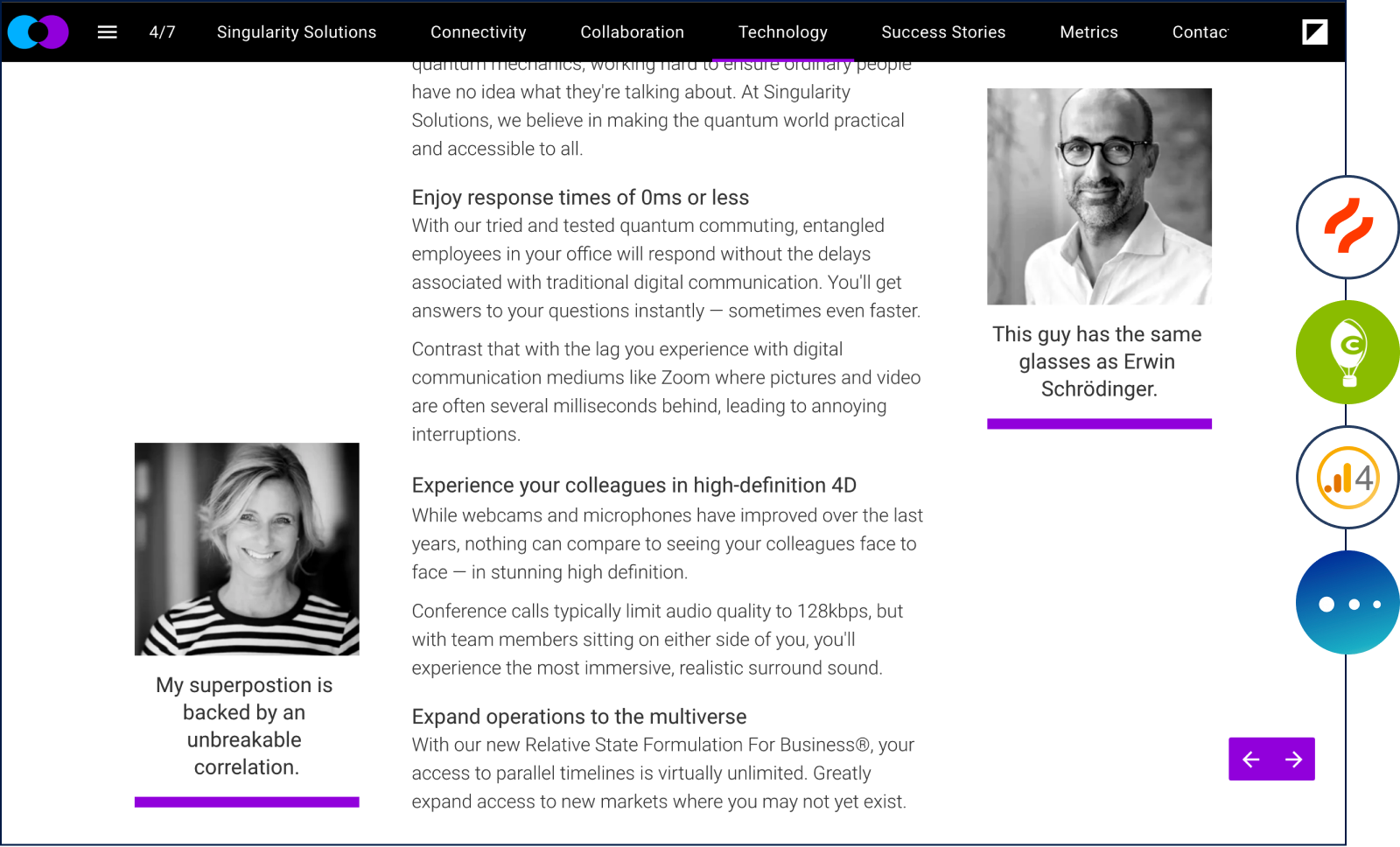Screen dimensions: 1400x847
Task: Open the hamburger menu
Action: tap(107, 32)
